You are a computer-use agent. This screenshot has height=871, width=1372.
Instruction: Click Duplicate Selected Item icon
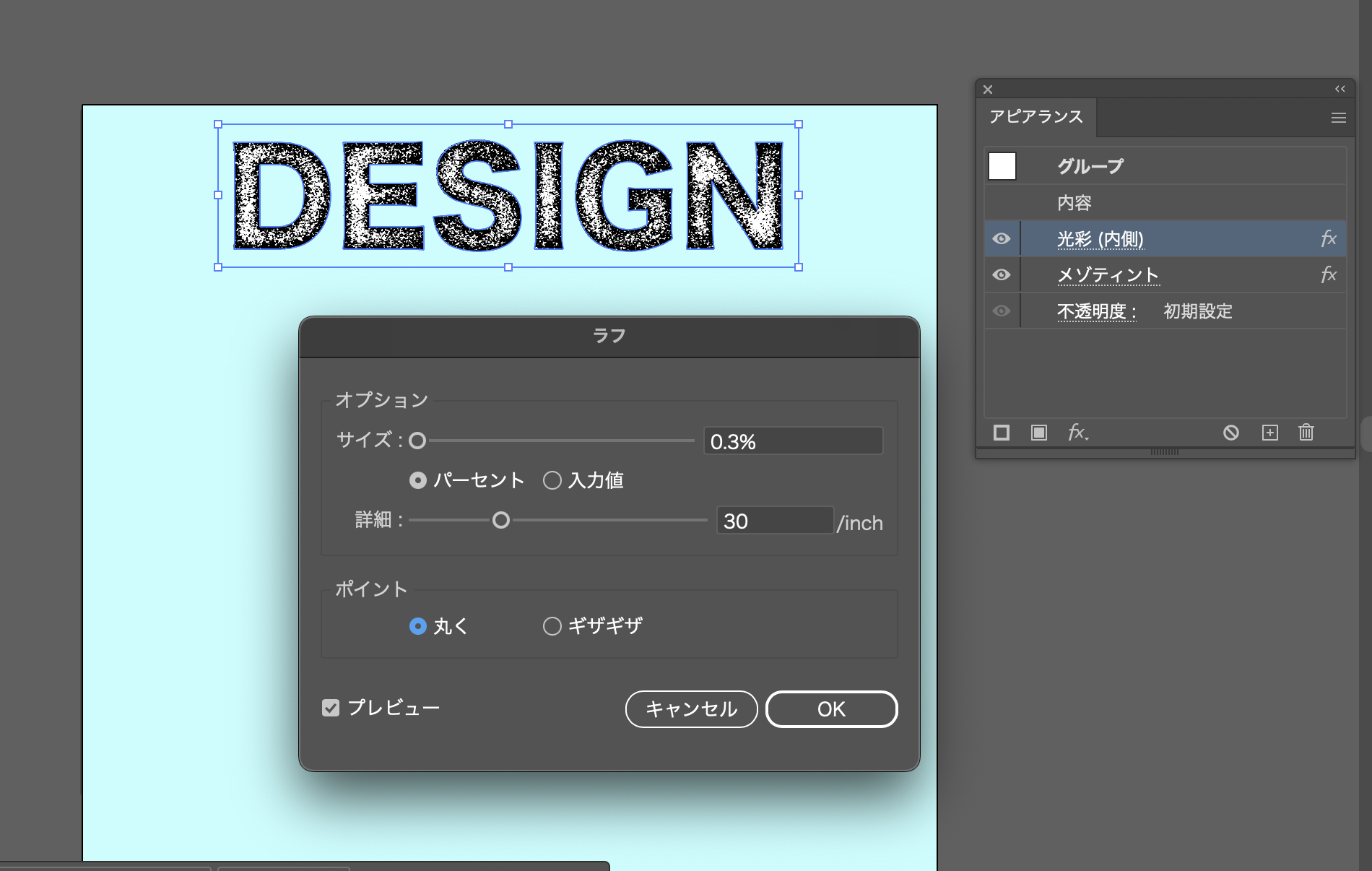click(x=1269, y=433)
